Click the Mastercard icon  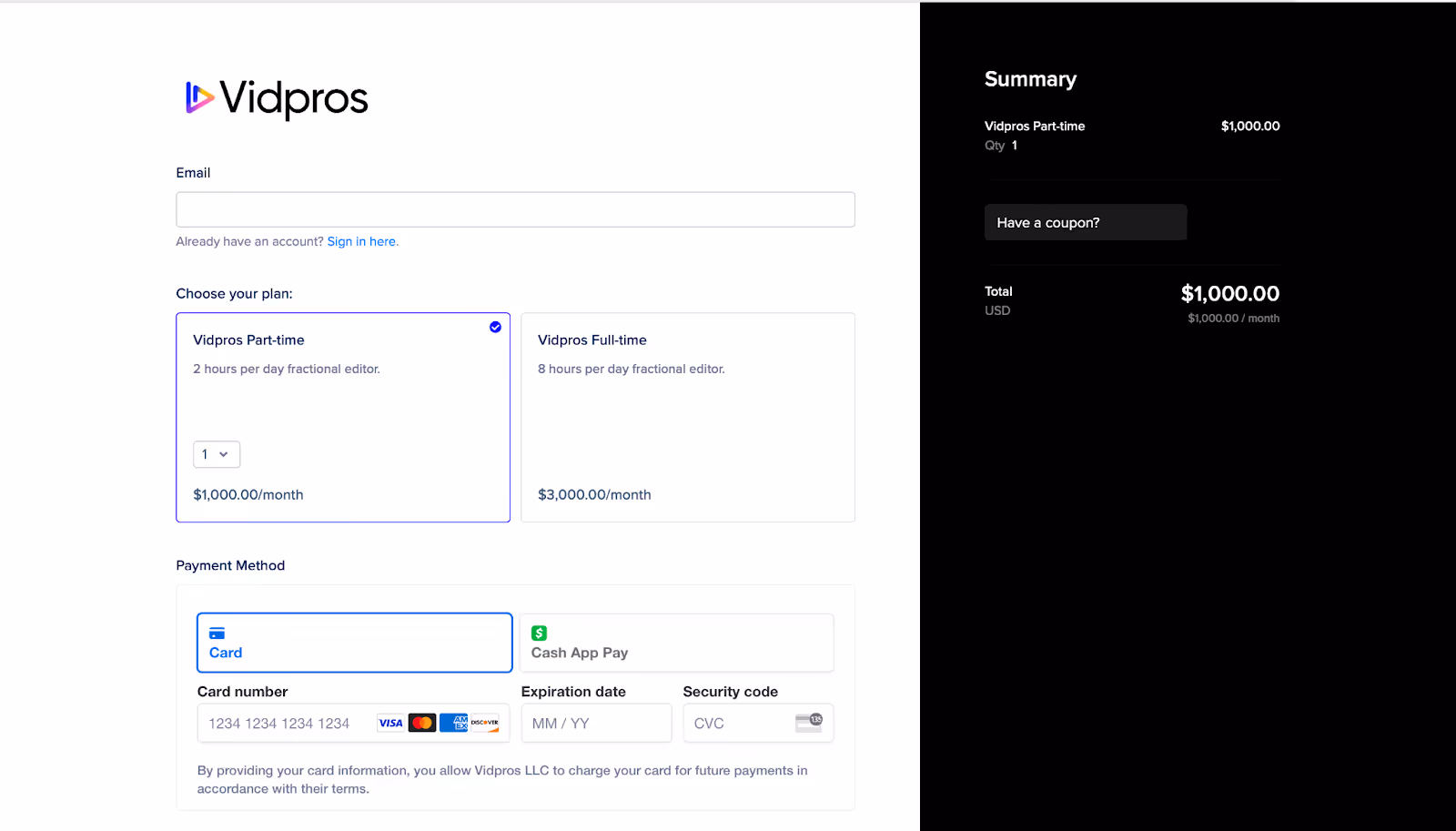click(422, 723)
